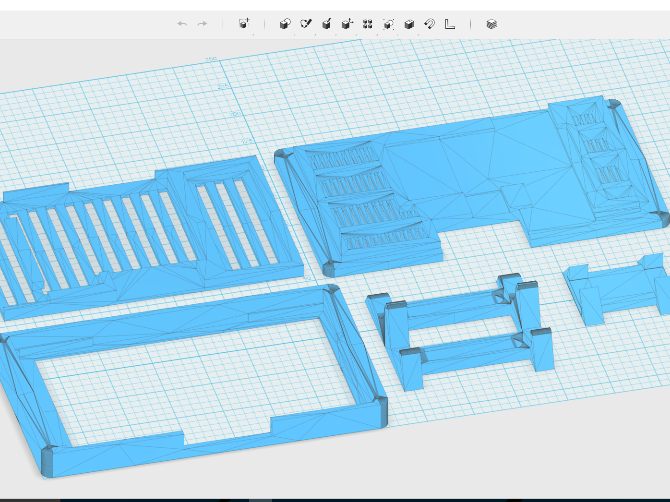This screenshot has width=670, height=502.
Task: Click the Redo arrow in the toolbar
Action: point(202,24)
